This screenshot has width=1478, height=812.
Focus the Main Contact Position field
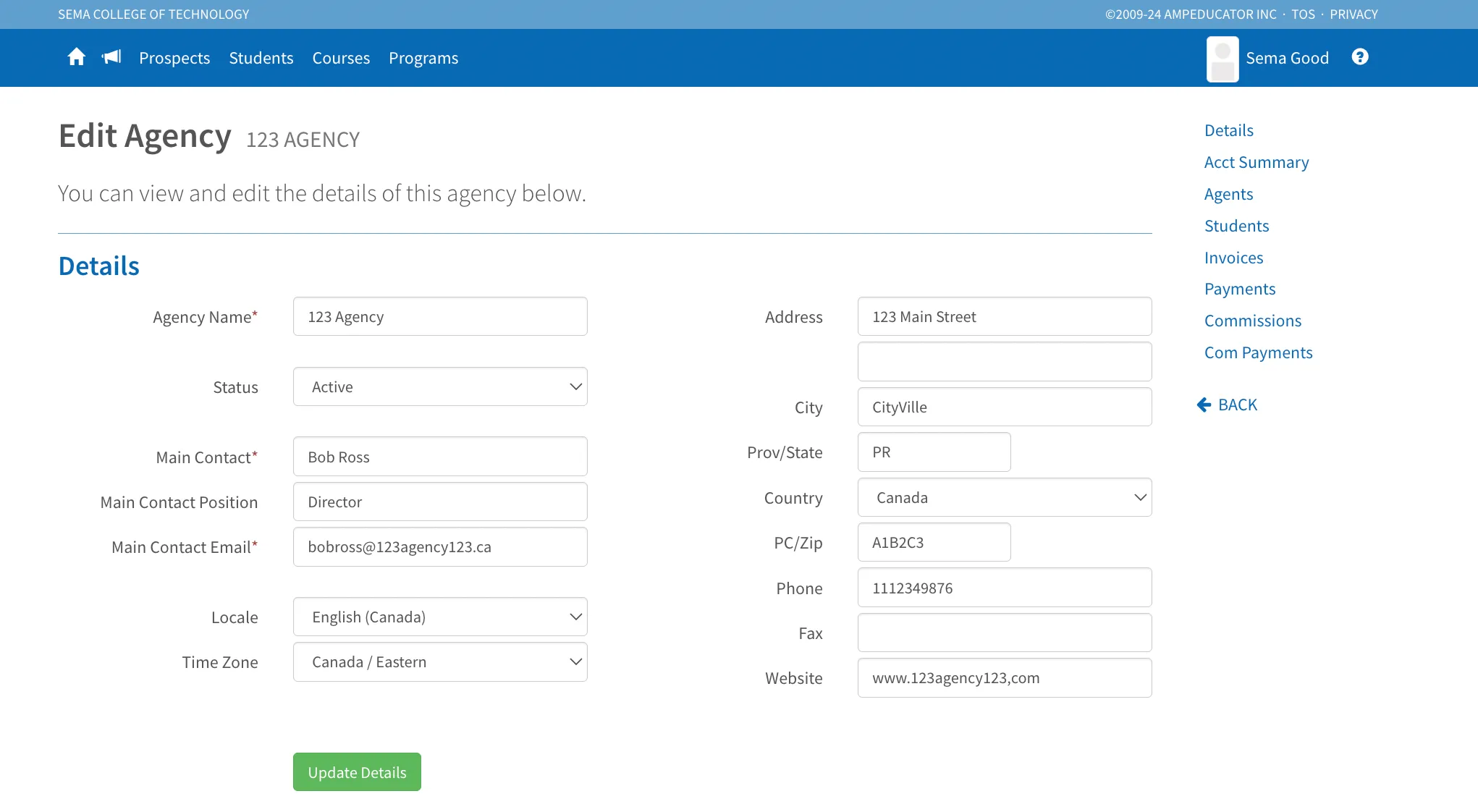[440, 502]
